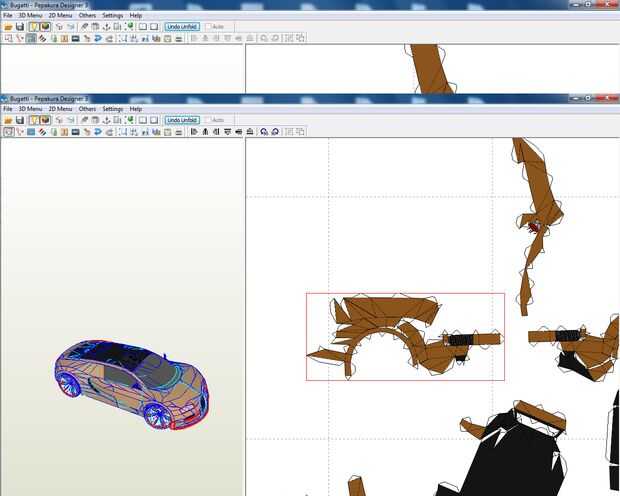Click the Open file icon in the background window

pos(8,27)
